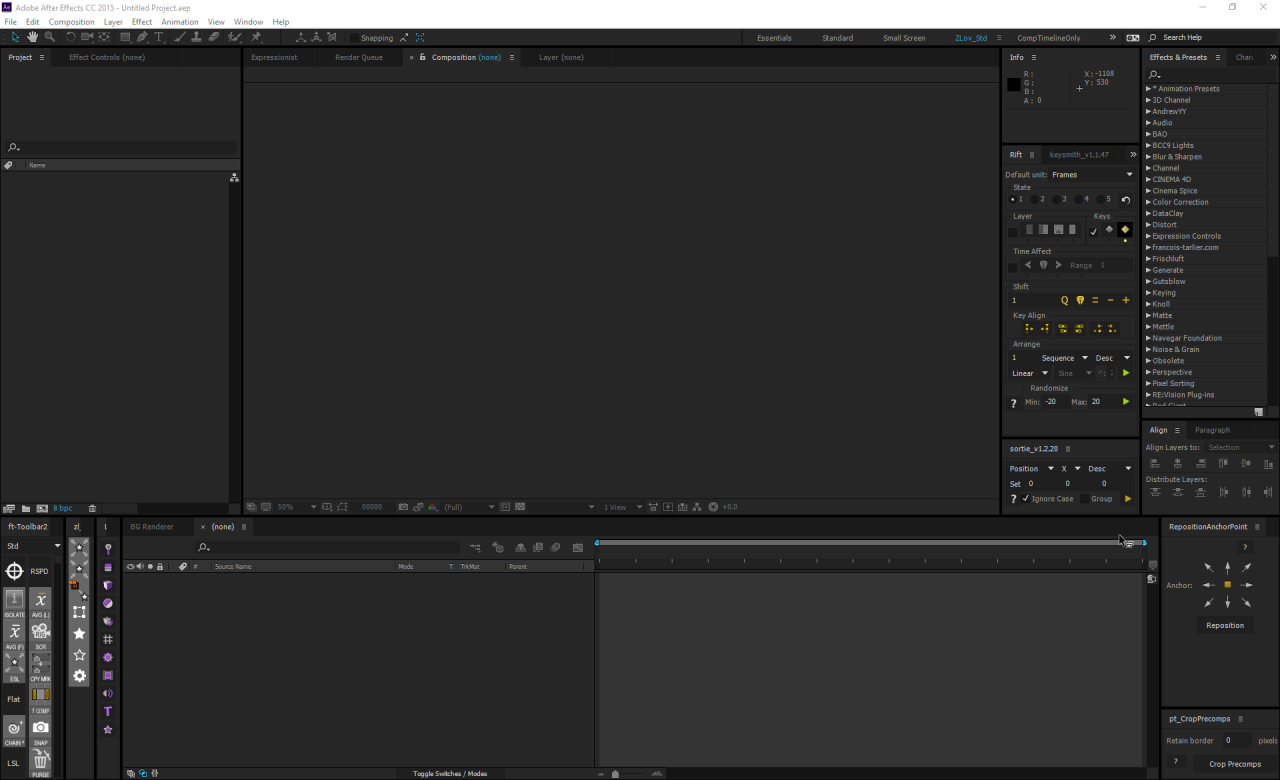This screenshot has height=780, width=1280.
Task: Click the PURGE trash icon in ft-Toolbar
Action: tap(40, 760)
